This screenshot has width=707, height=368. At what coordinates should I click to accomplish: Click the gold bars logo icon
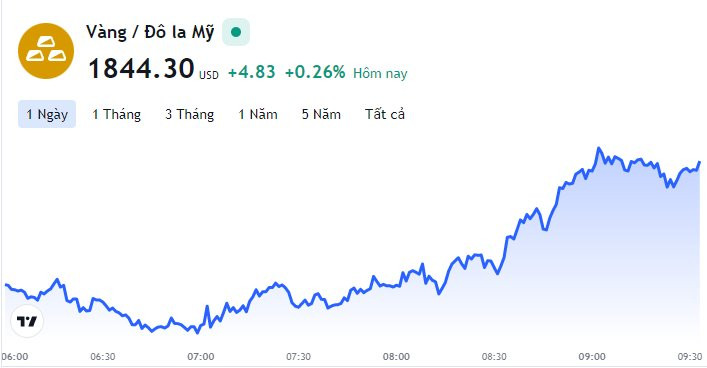click(46, 51)
